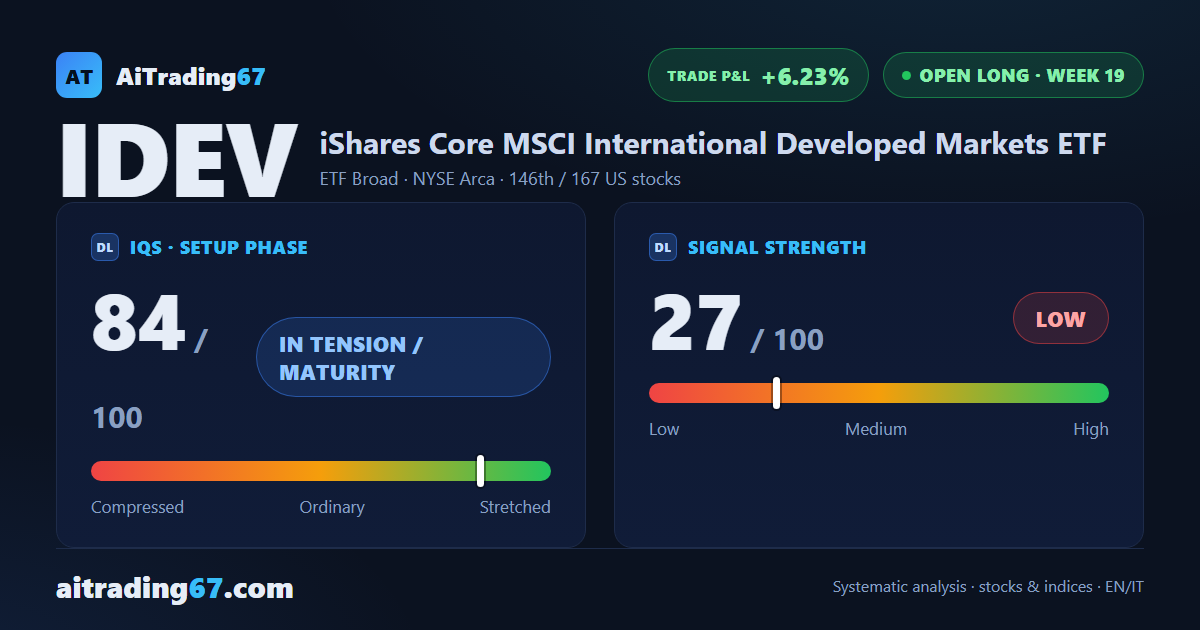Click the DL icon beside Signal Strength
Screen dimensions: 1200x630
[x=663, y=247]
